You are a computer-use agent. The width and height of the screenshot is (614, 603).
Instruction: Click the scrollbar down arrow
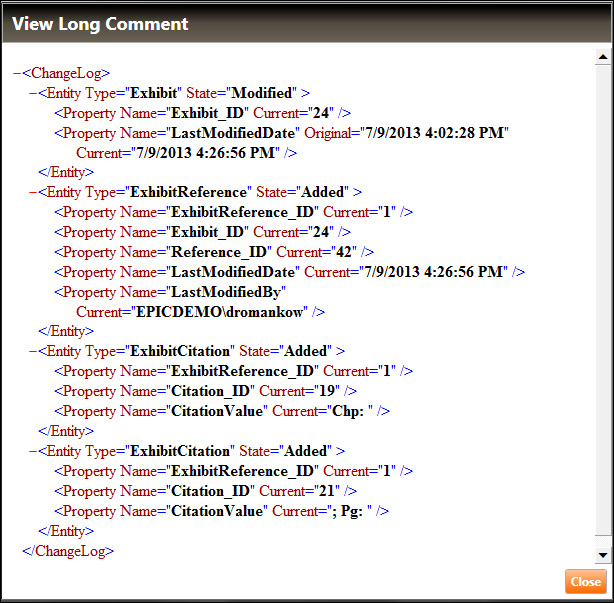(602, 554)
